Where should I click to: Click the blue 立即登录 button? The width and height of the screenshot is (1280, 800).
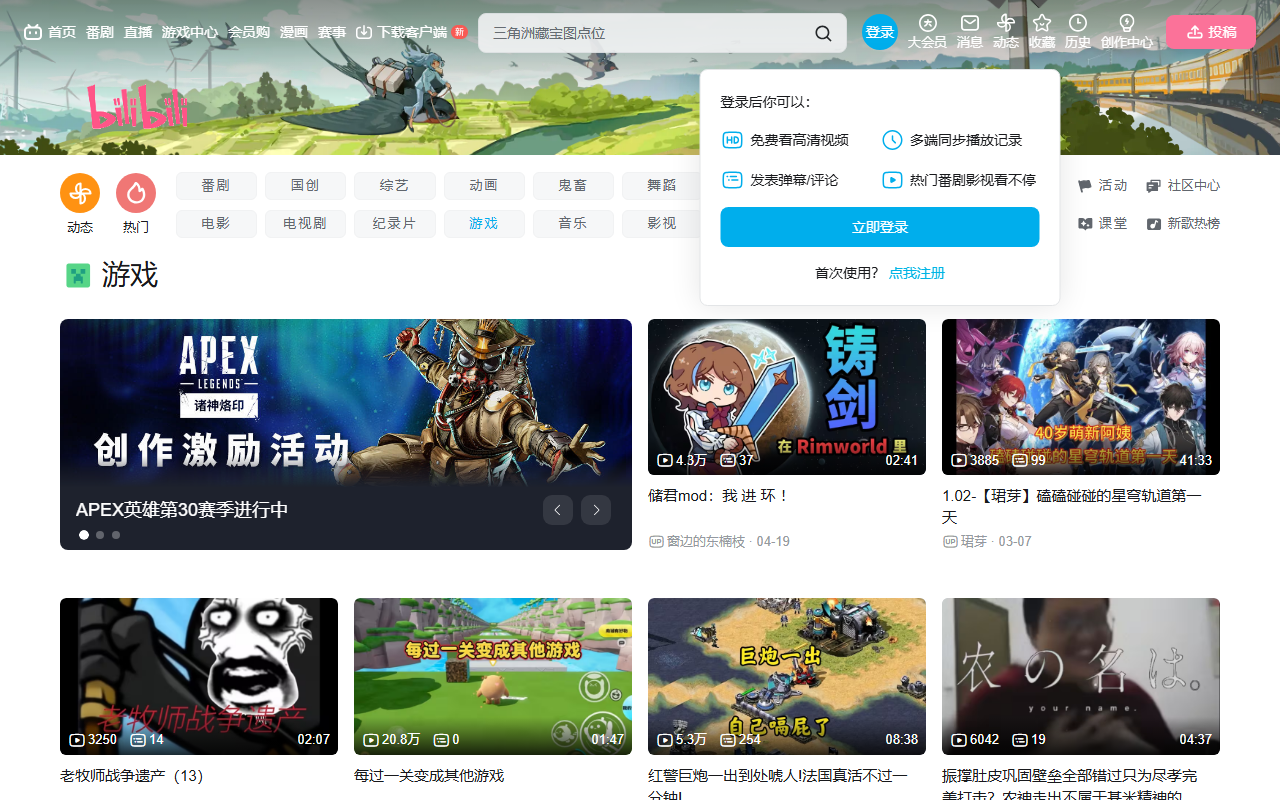[880, 227]
